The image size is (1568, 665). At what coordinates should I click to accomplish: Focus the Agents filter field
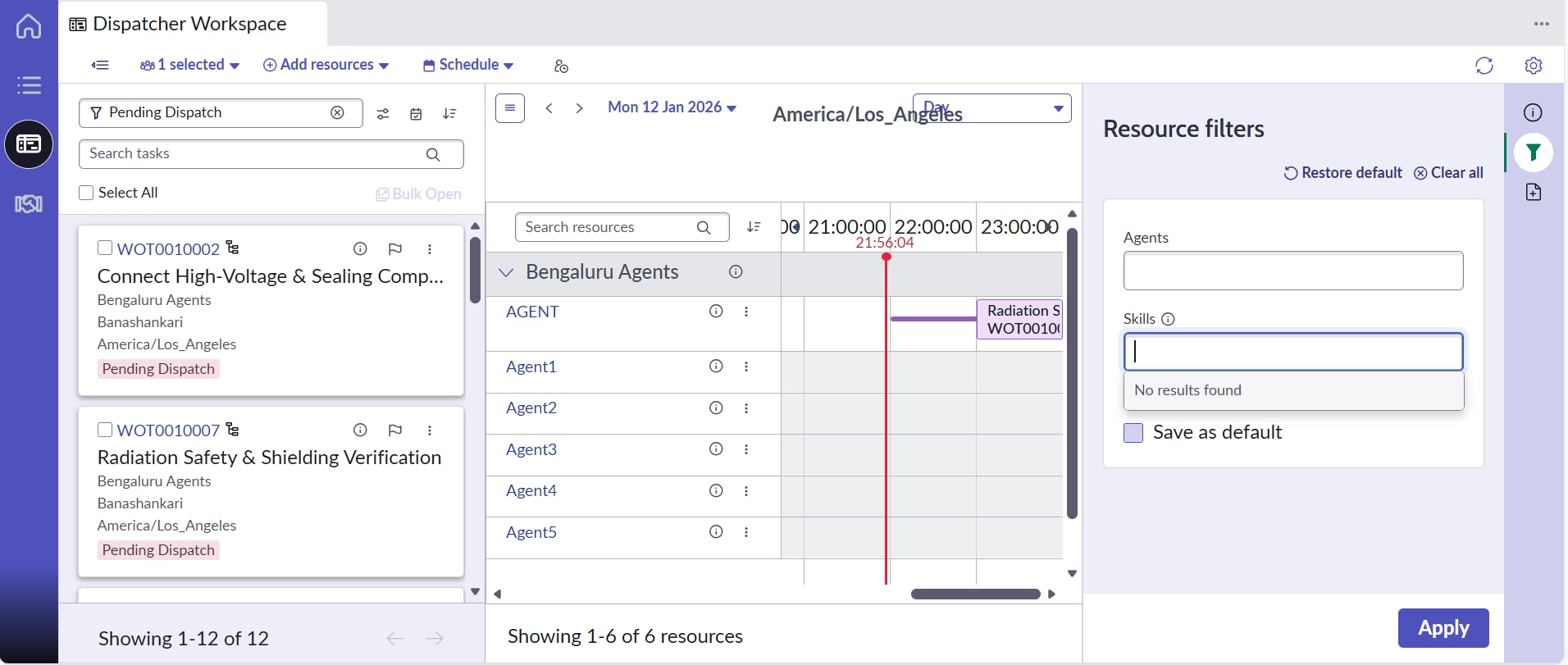pos(1293,271)
